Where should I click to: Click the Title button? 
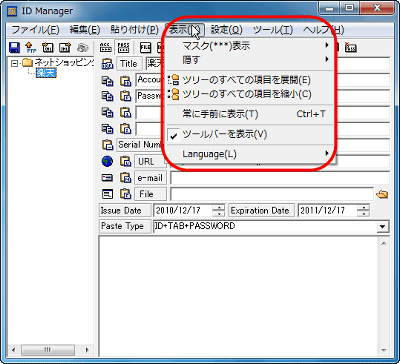(129, 63)
